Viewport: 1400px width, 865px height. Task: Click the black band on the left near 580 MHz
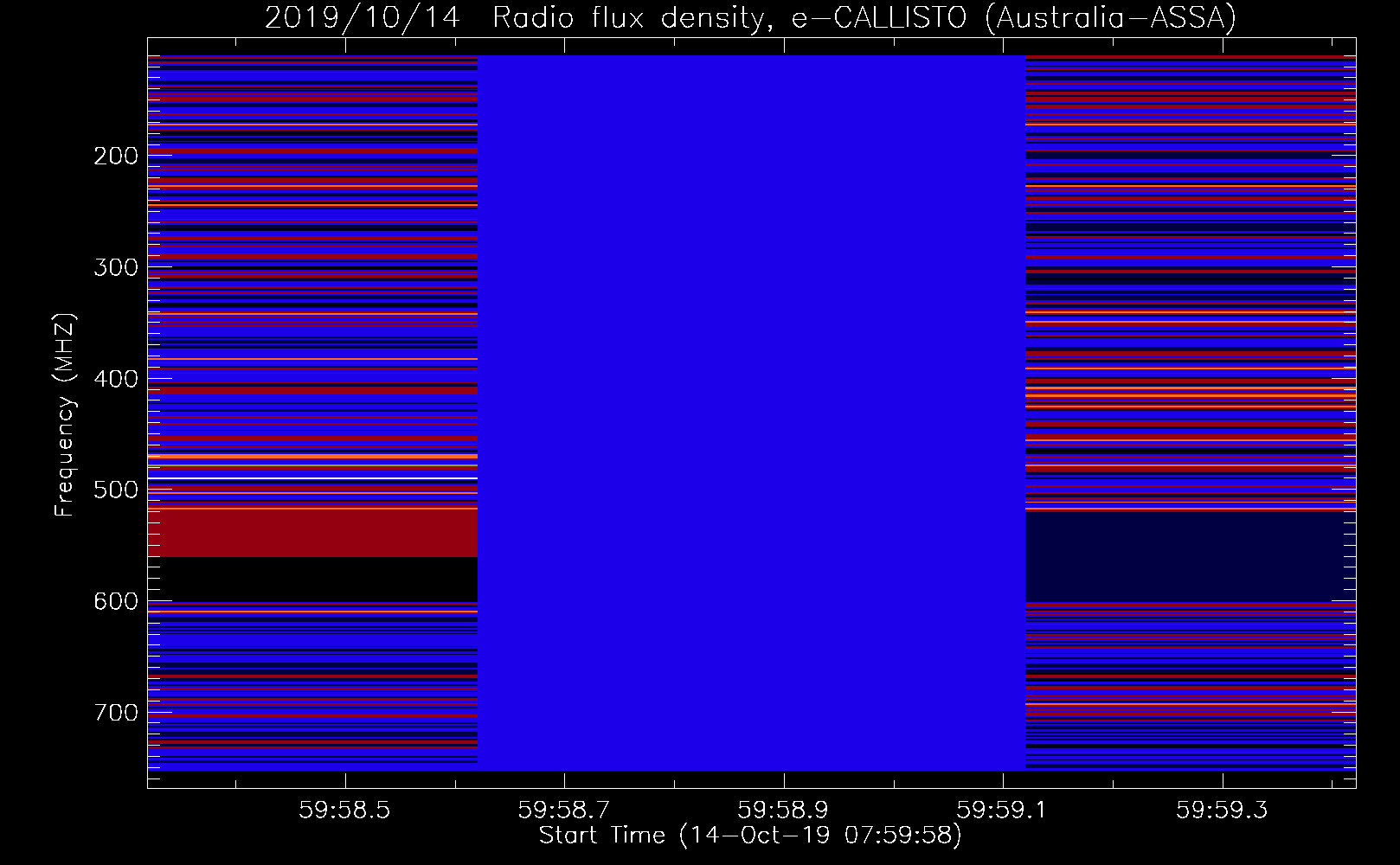coord(312,579)
